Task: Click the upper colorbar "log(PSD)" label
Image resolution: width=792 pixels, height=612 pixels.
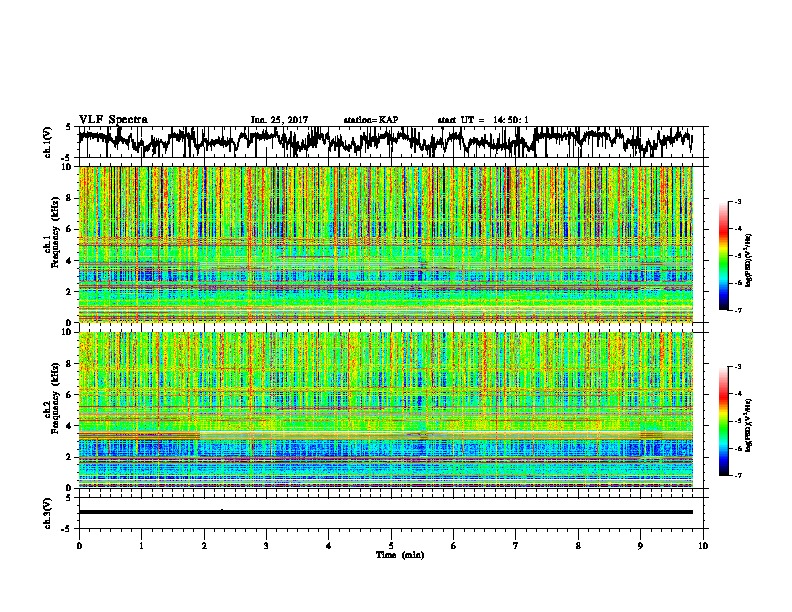Action: pos(749,260)
